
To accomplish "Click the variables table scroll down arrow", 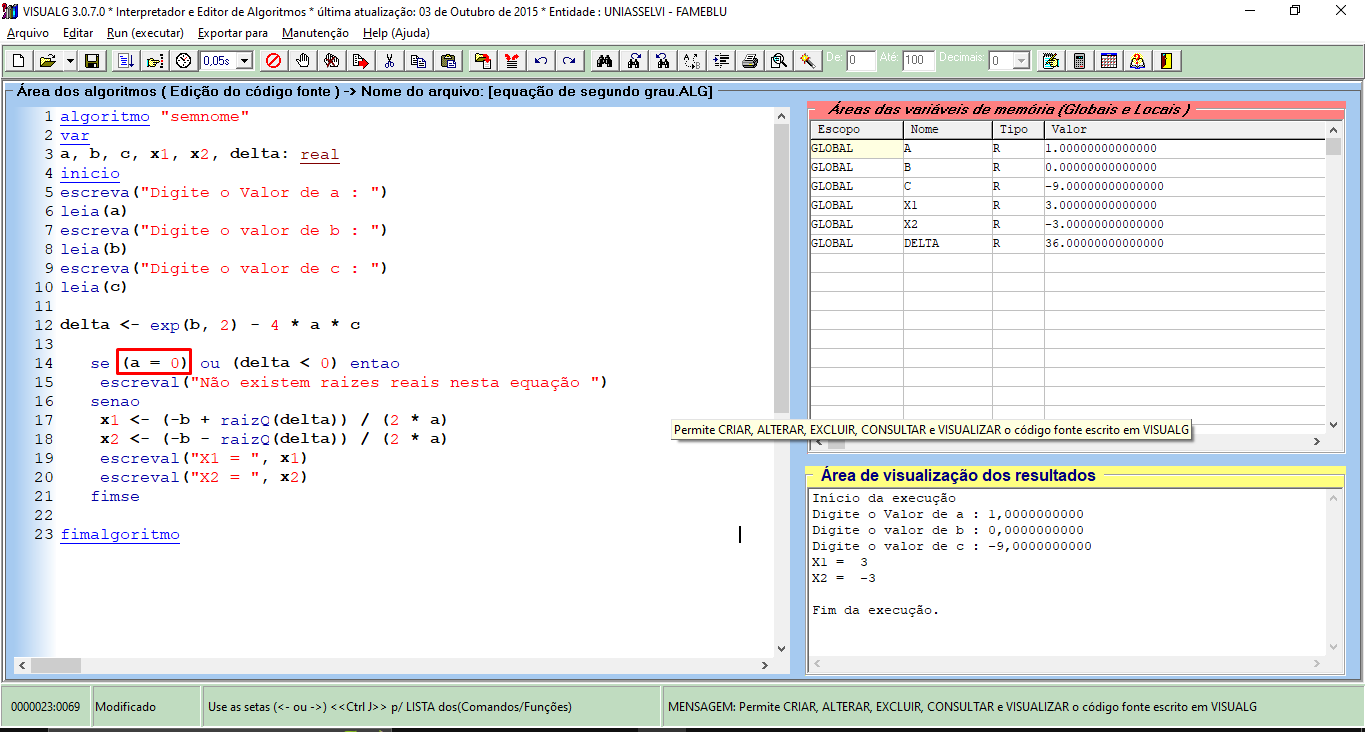I will 1333,424.
